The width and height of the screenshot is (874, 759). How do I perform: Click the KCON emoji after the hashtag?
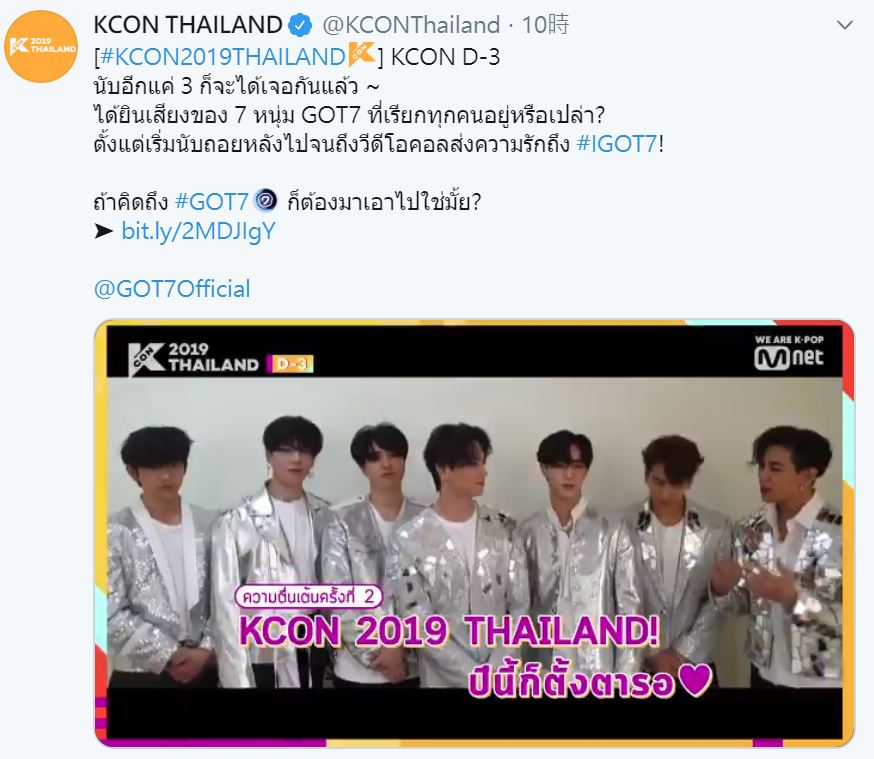[x=362, y=55]
